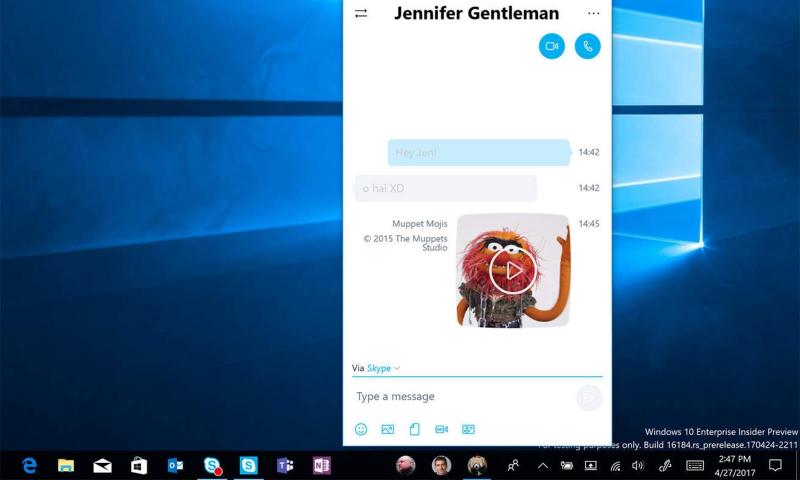Click the screen projection tray icon
This screenshot has height=480, width=800.
tap(590, 465)
